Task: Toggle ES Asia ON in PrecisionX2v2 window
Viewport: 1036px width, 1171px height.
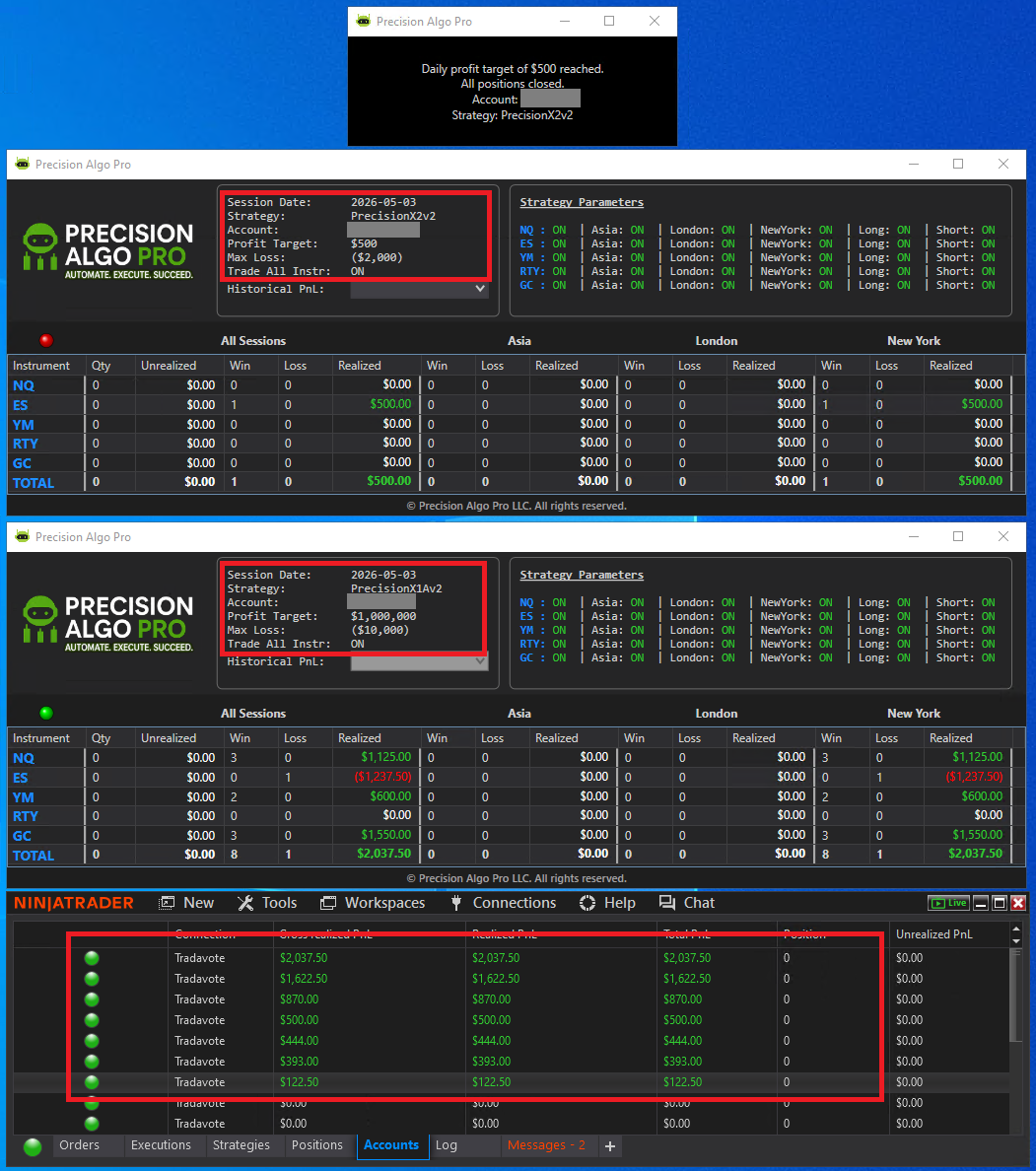Action: (x=637, y=243)
